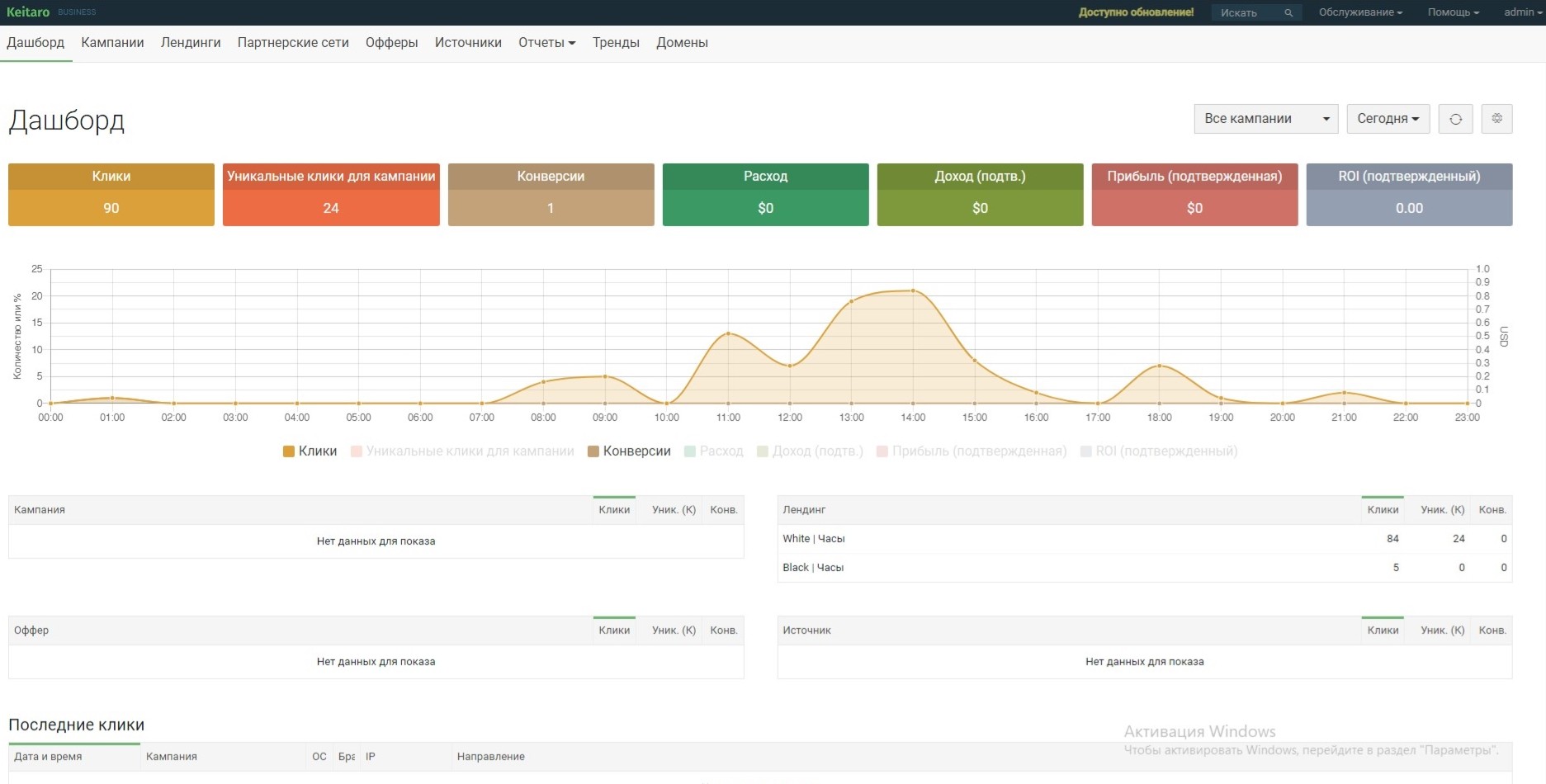Click the Прибыль (подтвержденная) stat card

click(1195, 195)
